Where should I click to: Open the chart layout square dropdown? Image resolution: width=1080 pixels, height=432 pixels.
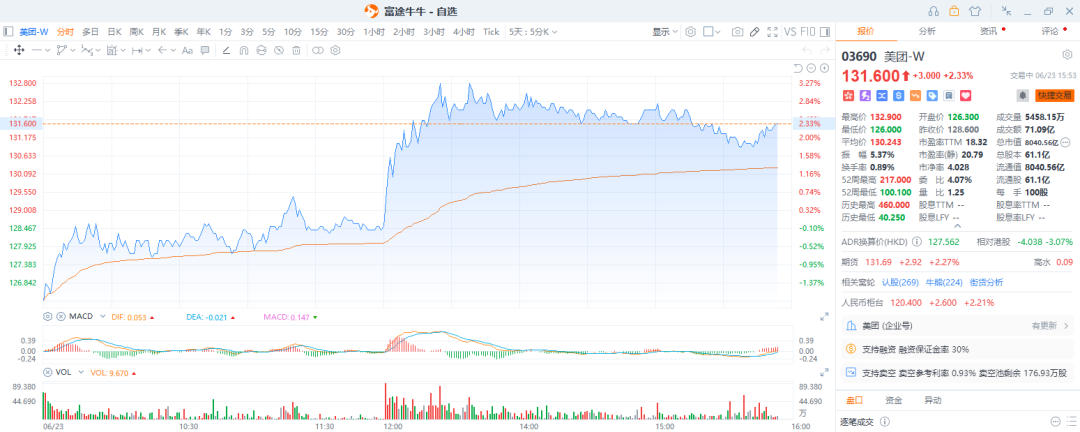click(x=712, y=32)
